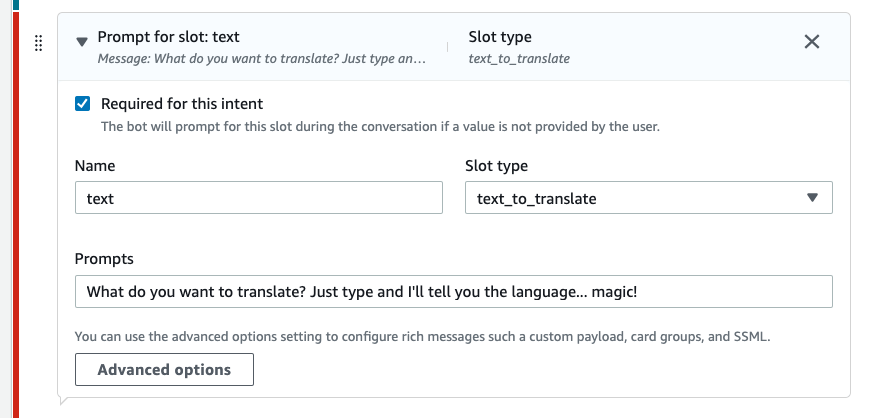The width and height of the screenshot is (871, 418).
Task: Click the Name label above the field
Action: [x=95, y=166]
